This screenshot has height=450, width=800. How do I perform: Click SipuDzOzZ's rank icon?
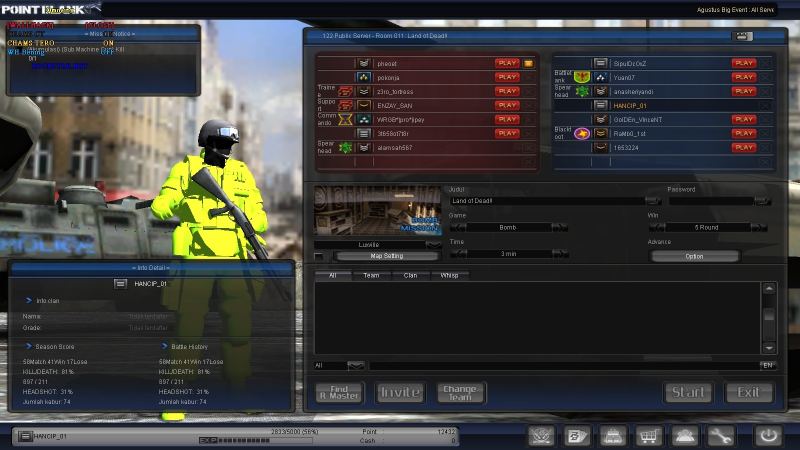601,63
